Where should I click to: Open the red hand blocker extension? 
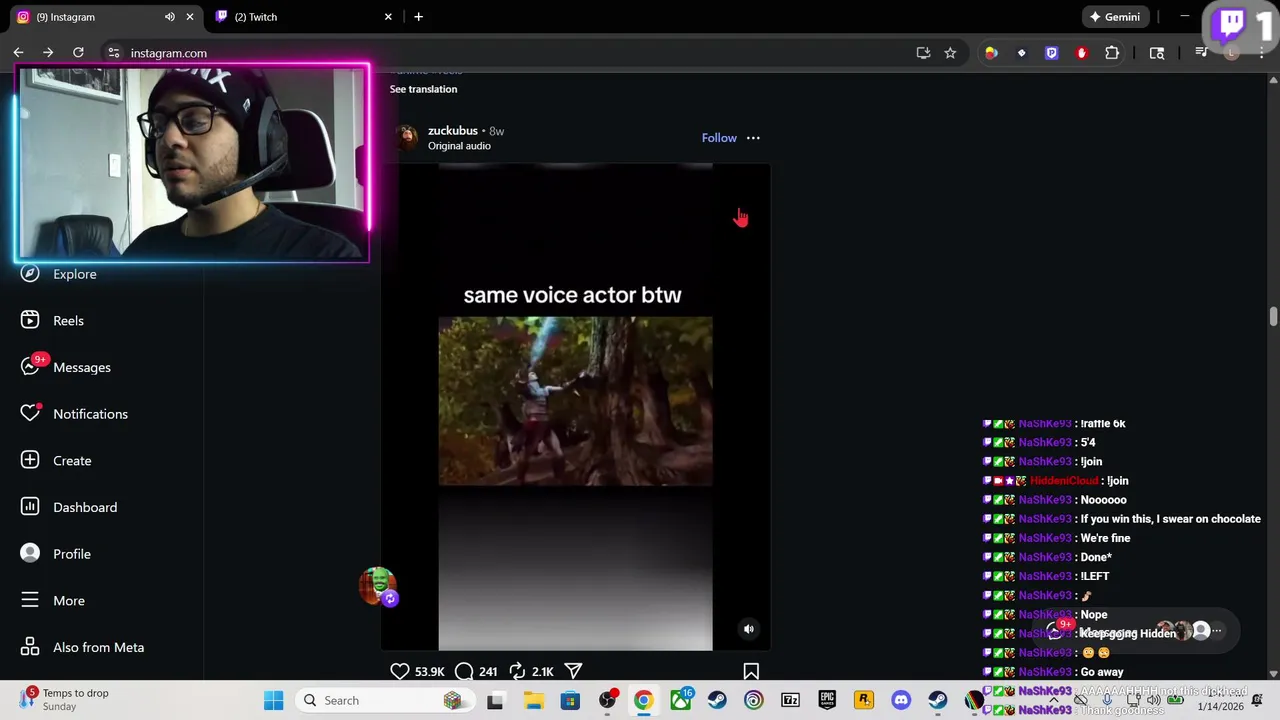pyautogui.click(x=1081, y=53)
